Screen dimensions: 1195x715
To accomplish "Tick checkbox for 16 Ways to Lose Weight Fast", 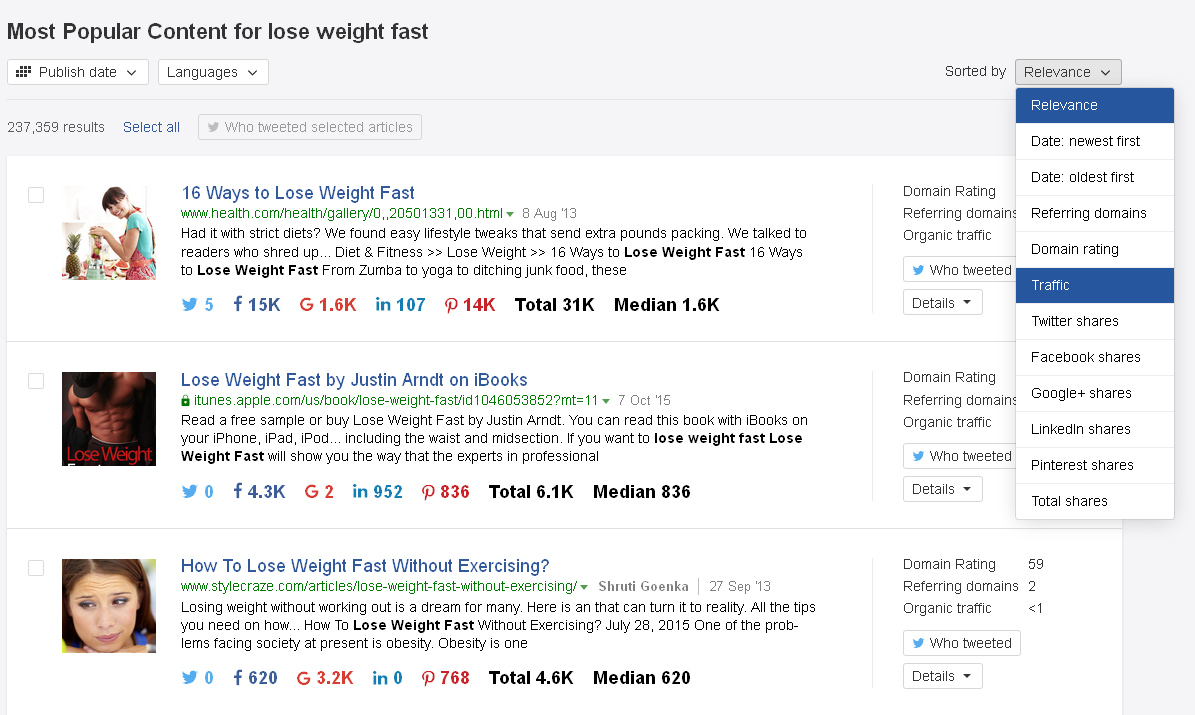I will [36, 195].
